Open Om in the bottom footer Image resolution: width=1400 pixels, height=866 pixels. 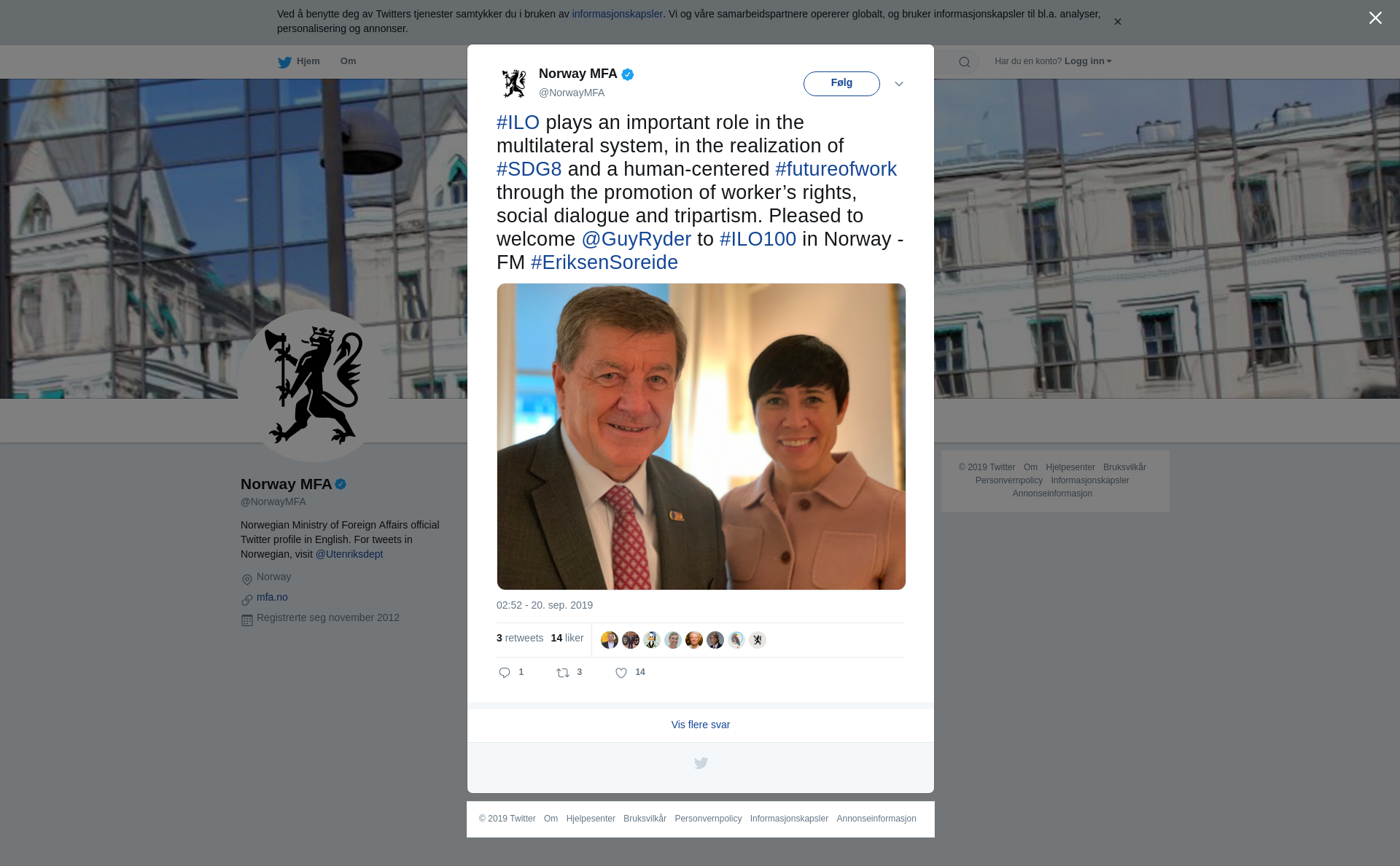(x=551, y=819)
